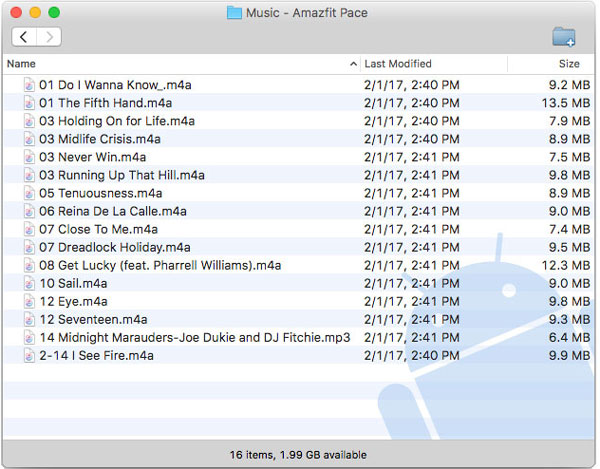
Task: Go back with the left arrow button
Action: [x=24, y=37]
